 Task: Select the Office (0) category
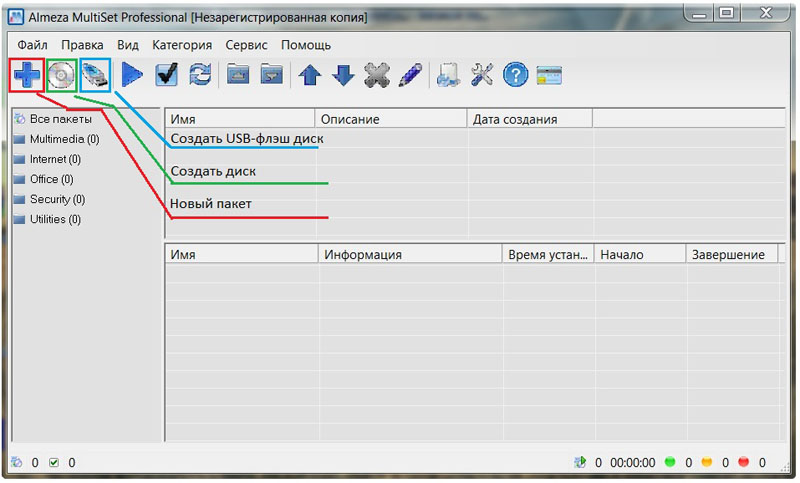click(44, 179)
